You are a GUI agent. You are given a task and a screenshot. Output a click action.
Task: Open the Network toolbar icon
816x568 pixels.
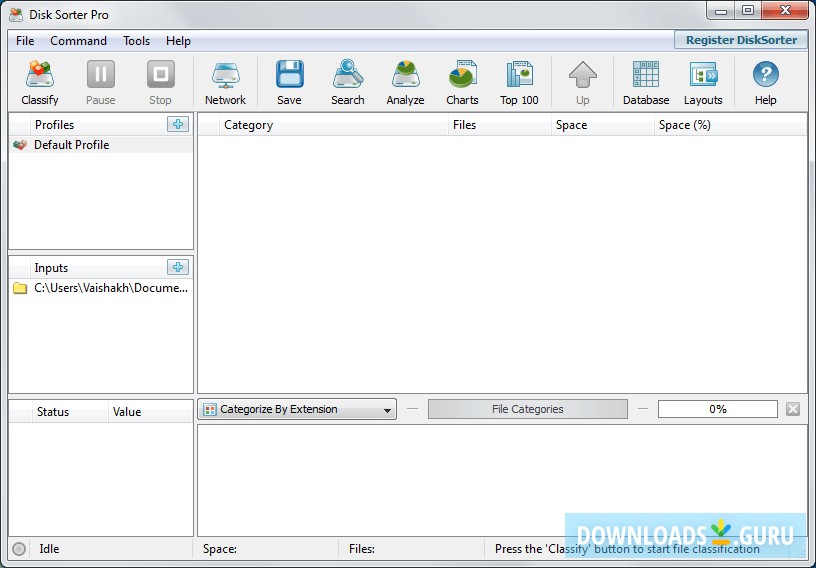tap(225, 74)
